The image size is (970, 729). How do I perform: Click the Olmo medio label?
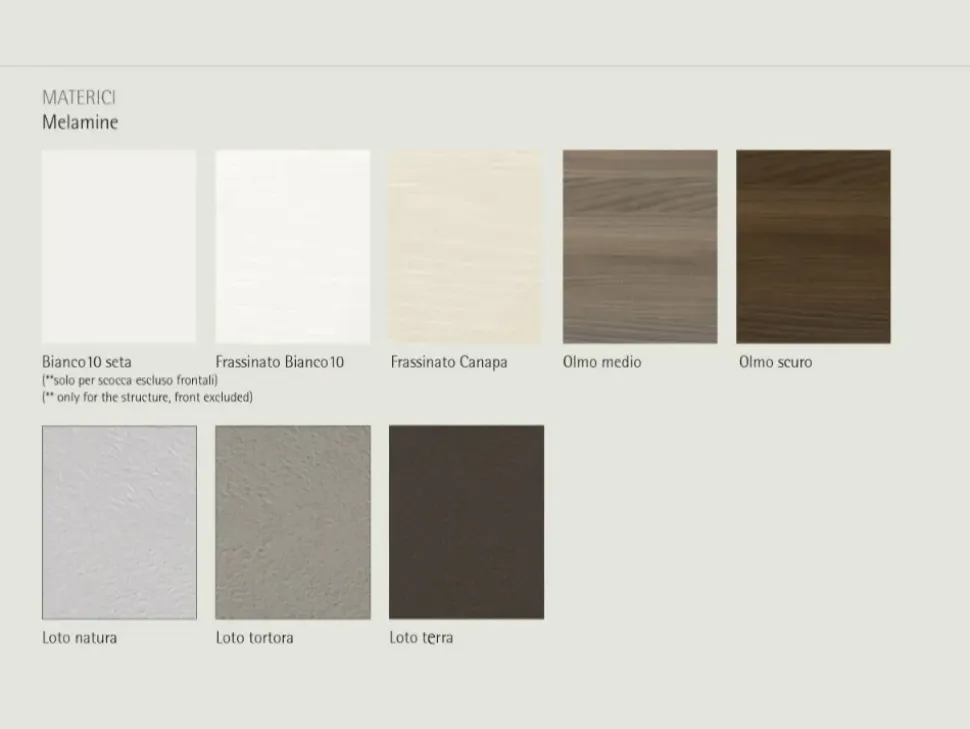pyautogui.click(x=602, y=362)
